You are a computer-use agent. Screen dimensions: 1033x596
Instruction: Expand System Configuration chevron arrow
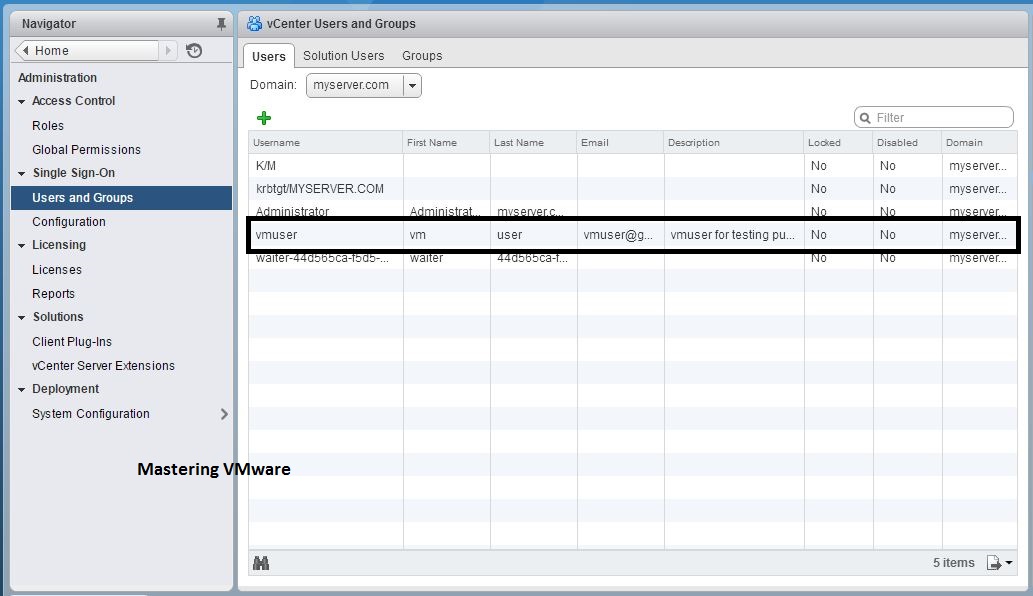click(224, 414)
